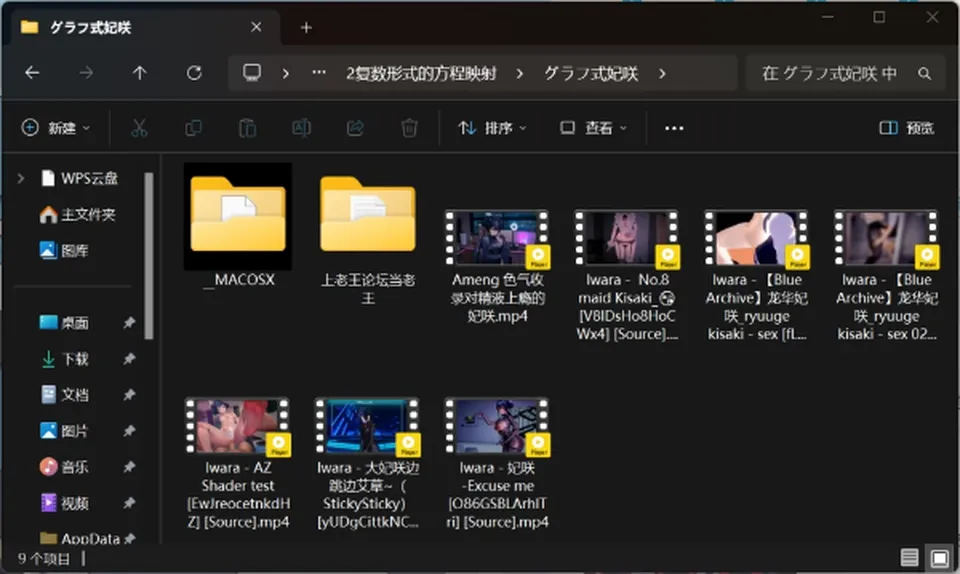
Task: Open 音乐 in the sidebar
Action: (x=64, y=467)
